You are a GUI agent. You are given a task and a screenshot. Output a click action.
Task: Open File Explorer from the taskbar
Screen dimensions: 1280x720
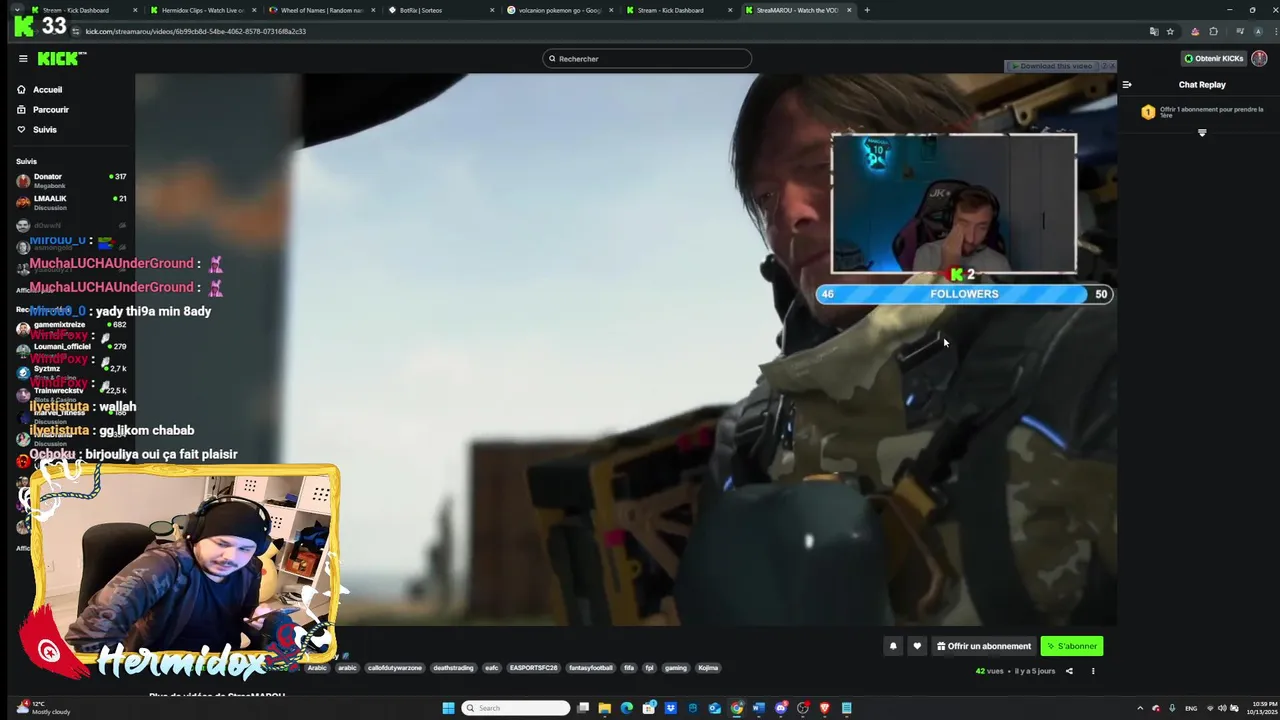click(x=605, y=708)
